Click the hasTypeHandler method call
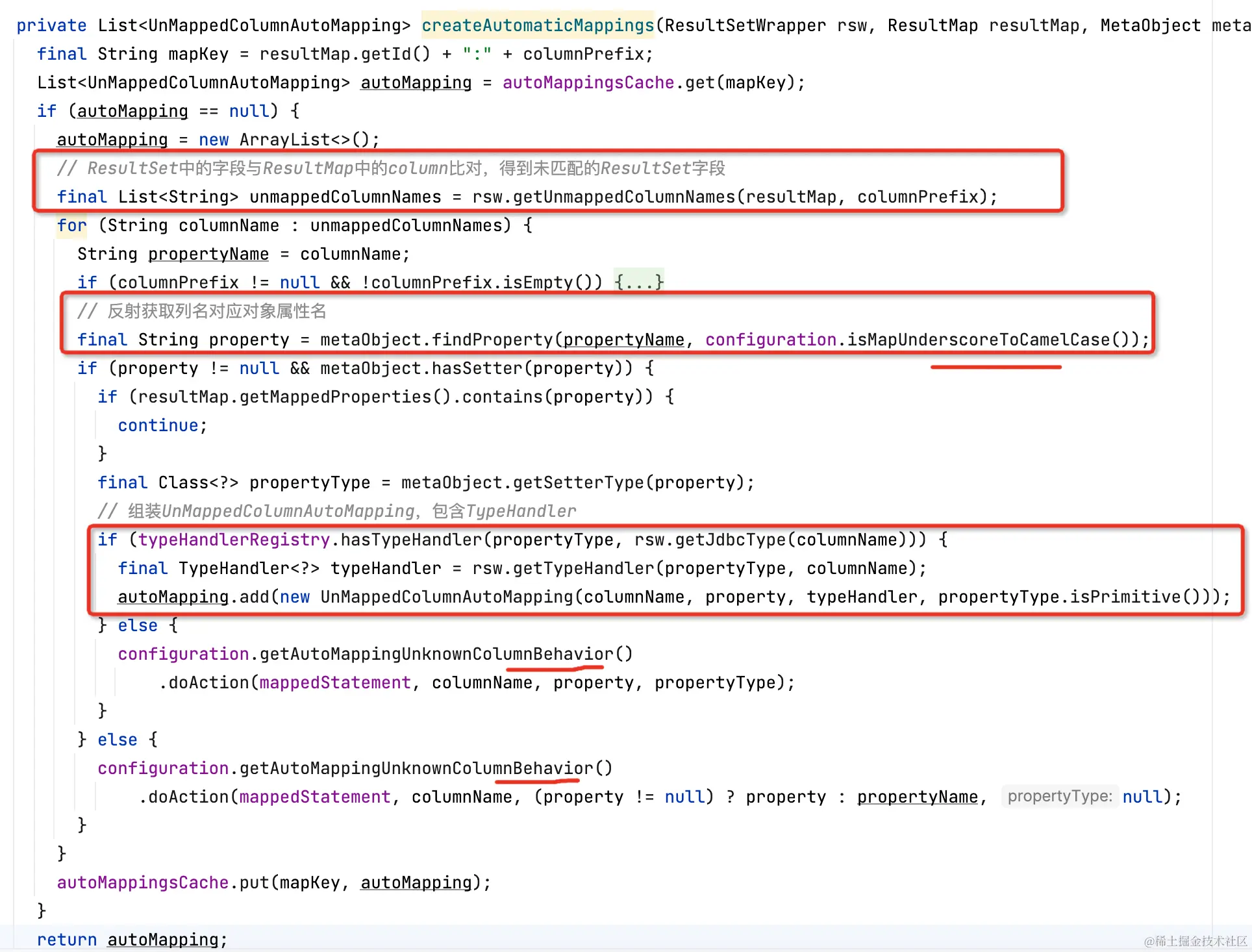The width and height of the screenshot is (1252, 952). pyautogui.click(x=411, y=540)
